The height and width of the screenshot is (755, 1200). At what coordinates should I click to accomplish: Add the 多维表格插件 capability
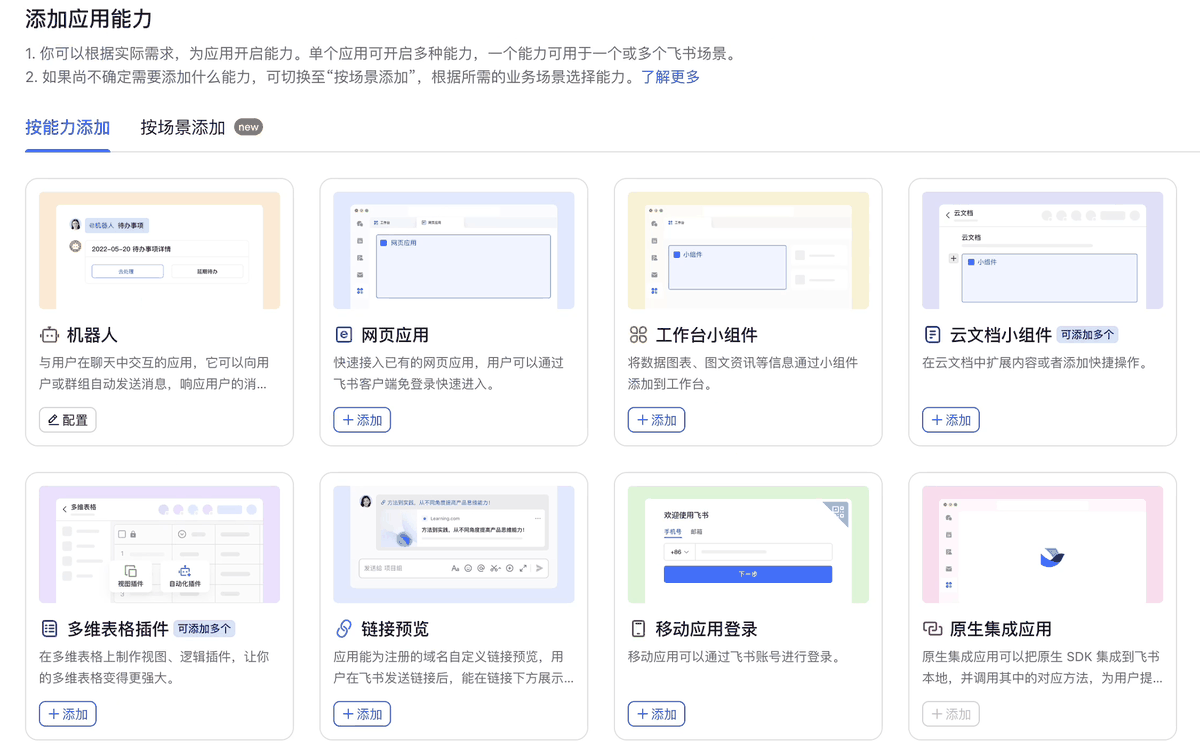pos(68,714)
